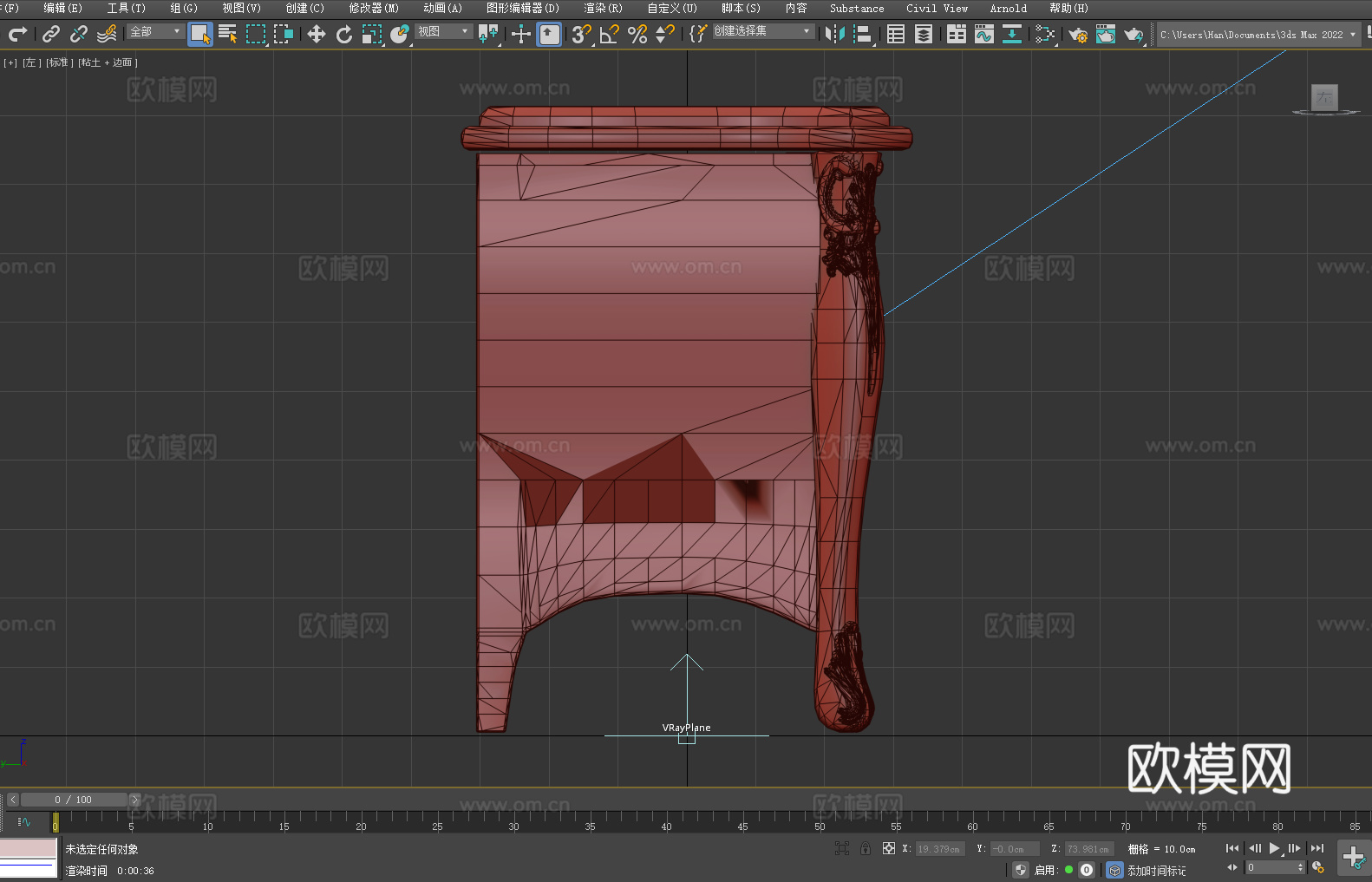Open the 渲染(R) menu
Image resolution: width=1372 pixels, height=882 pixels.
[603, 8]
